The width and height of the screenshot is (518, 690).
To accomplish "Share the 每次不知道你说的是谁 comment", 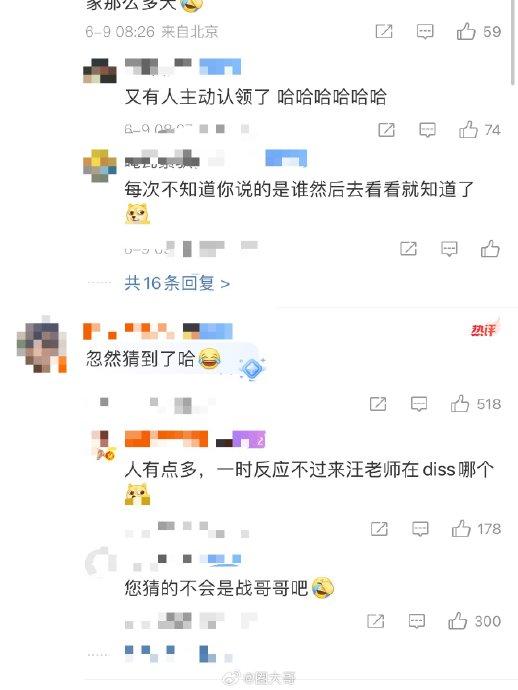I will pos(408,249).
